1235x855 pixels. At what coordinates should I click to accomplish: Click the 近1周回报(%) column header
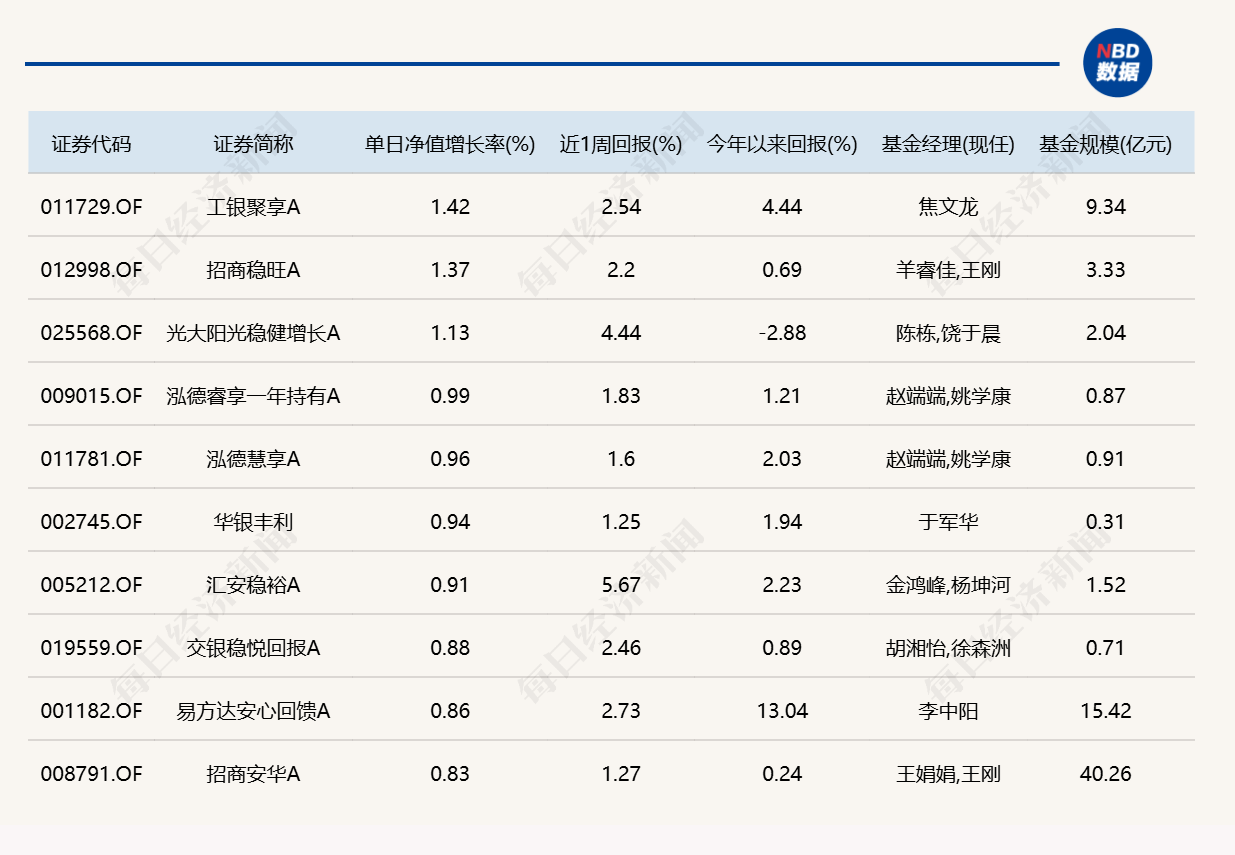(621, 144)
